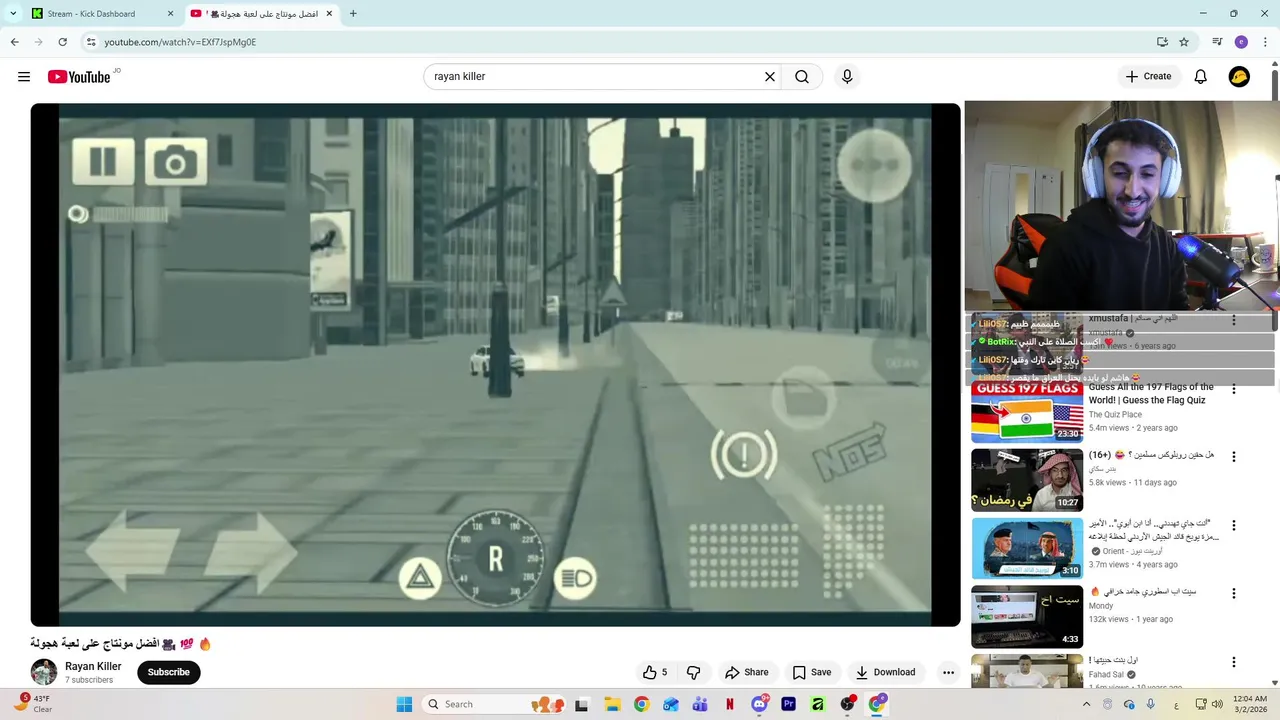The height and width of the screenshot is (720, 1280).
Task: Open the YouTube account avatar menu
Action: [x=1239, y=77]
